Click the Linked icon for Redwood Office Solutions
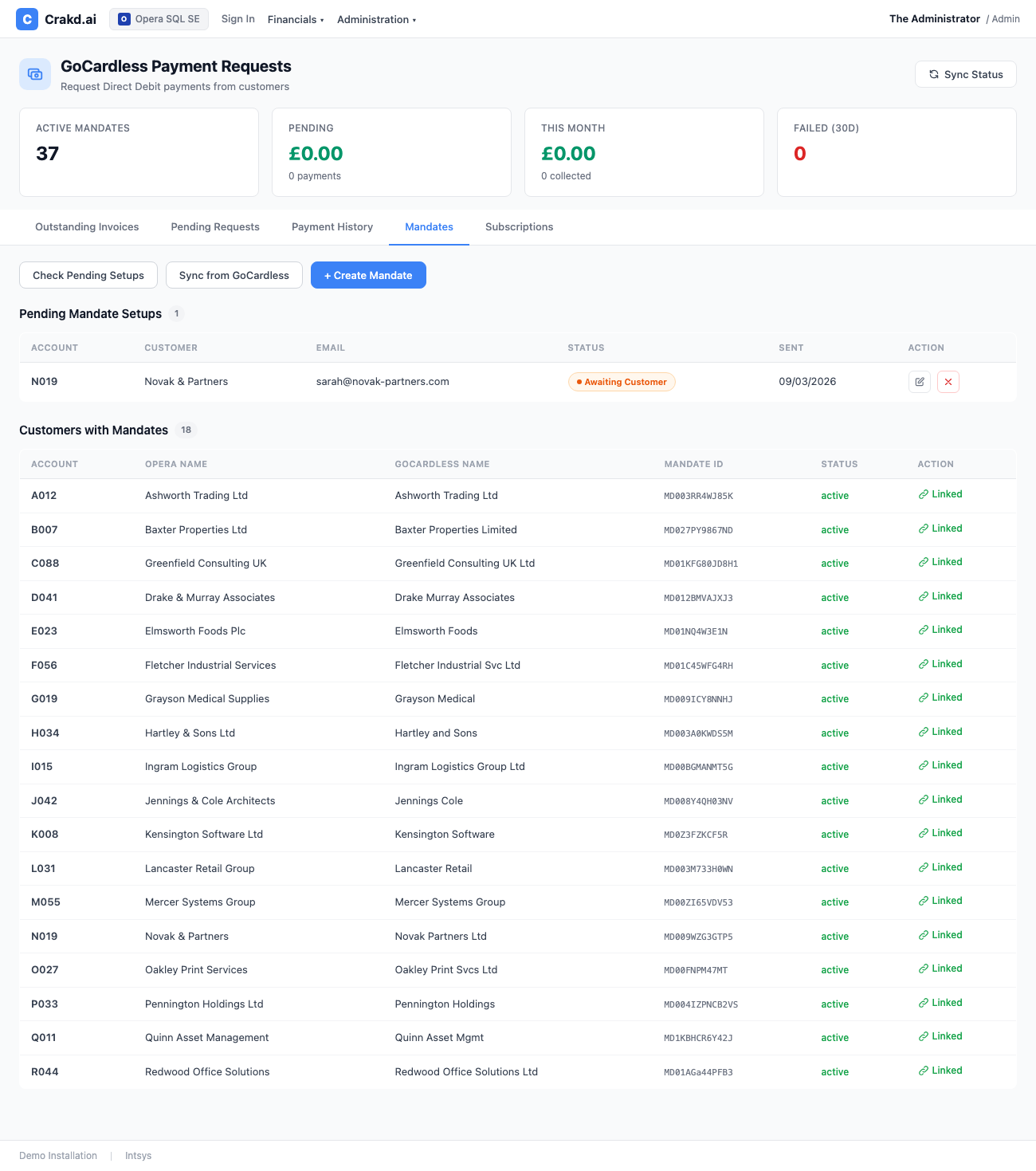 [924, 1071]
